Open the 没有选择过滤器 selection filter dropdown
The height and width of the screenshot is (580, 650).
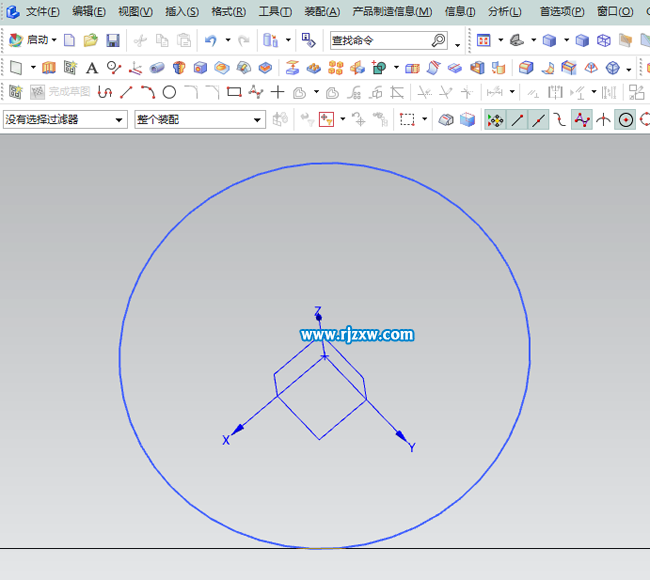pyautogui.click(x=65, y=120)
